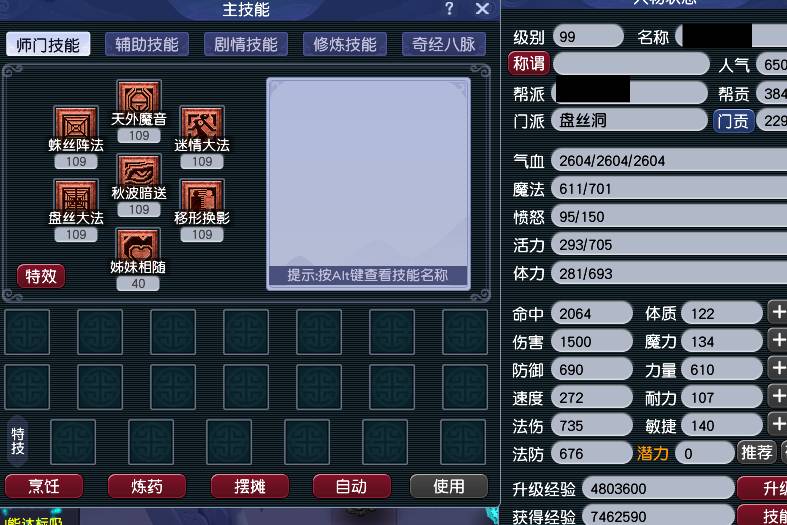
Task: Select the 盘丝大法 skill icon
Action: [x=76, y=196]
